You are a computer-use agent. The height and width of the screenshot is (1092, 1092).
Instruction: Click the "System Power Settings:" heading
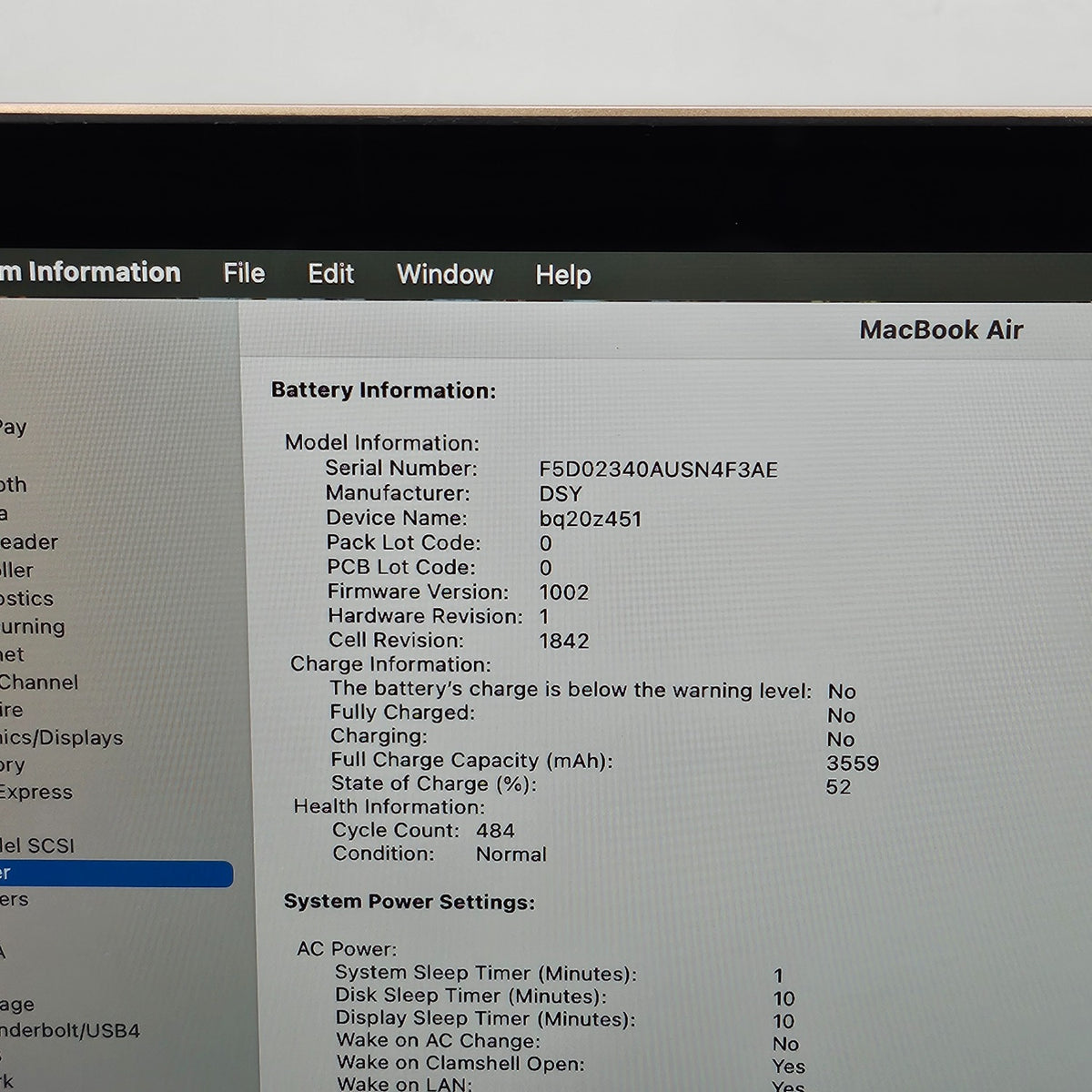point(409,902)
